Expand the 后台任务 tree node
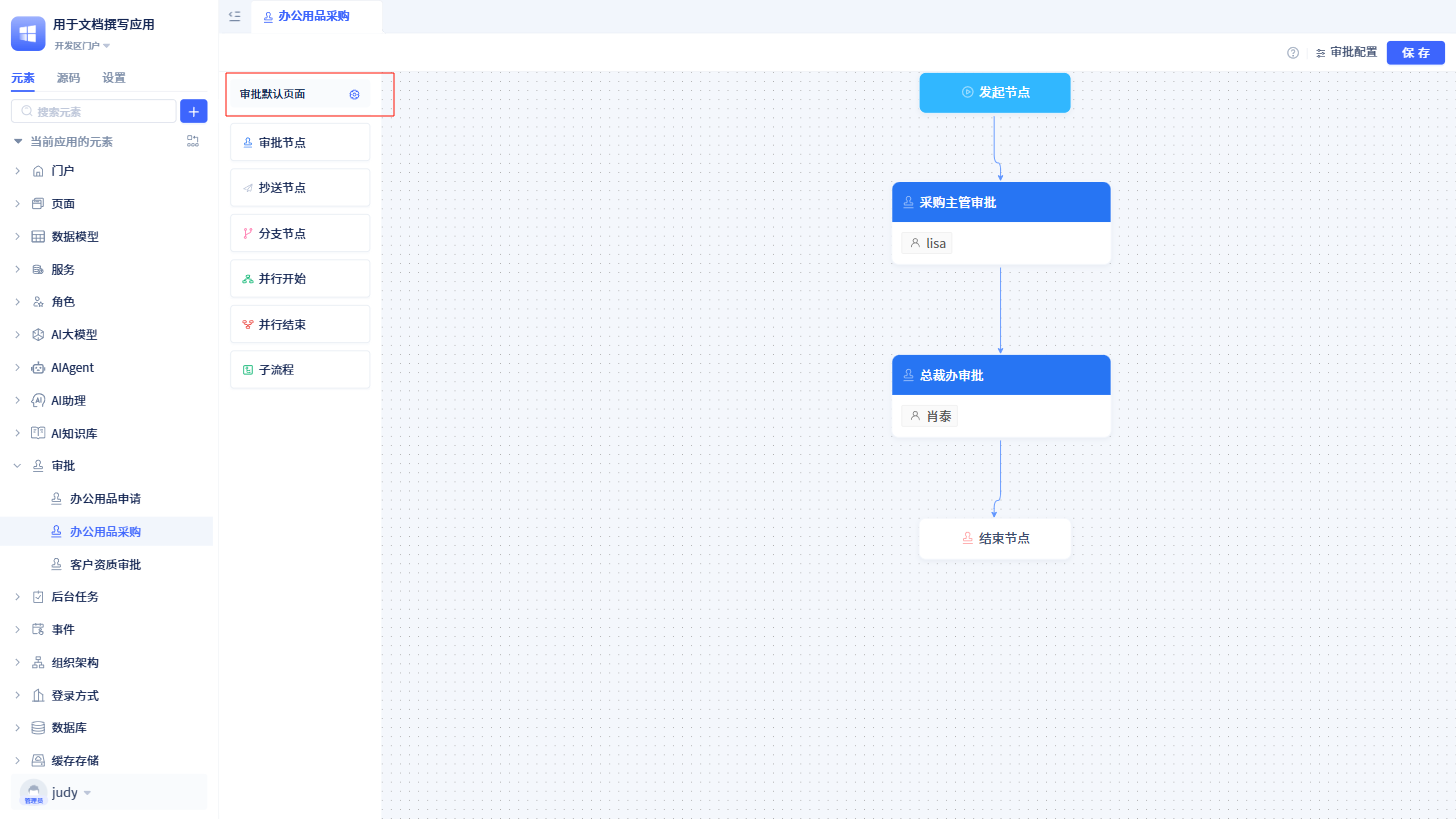Screen dimensions: 1456x819 point(17,597)
